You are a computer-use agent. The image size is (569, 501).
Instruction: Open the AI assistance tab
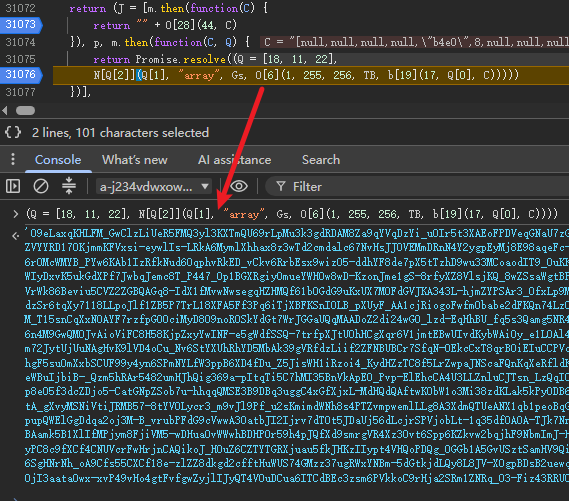click(234, 160)
